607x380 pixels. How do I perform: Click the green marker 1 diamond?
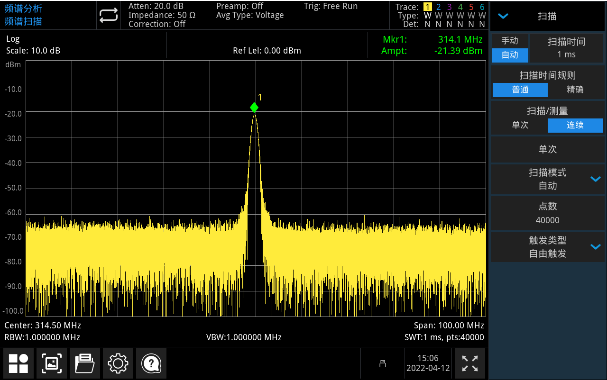(x=254, y=107)
